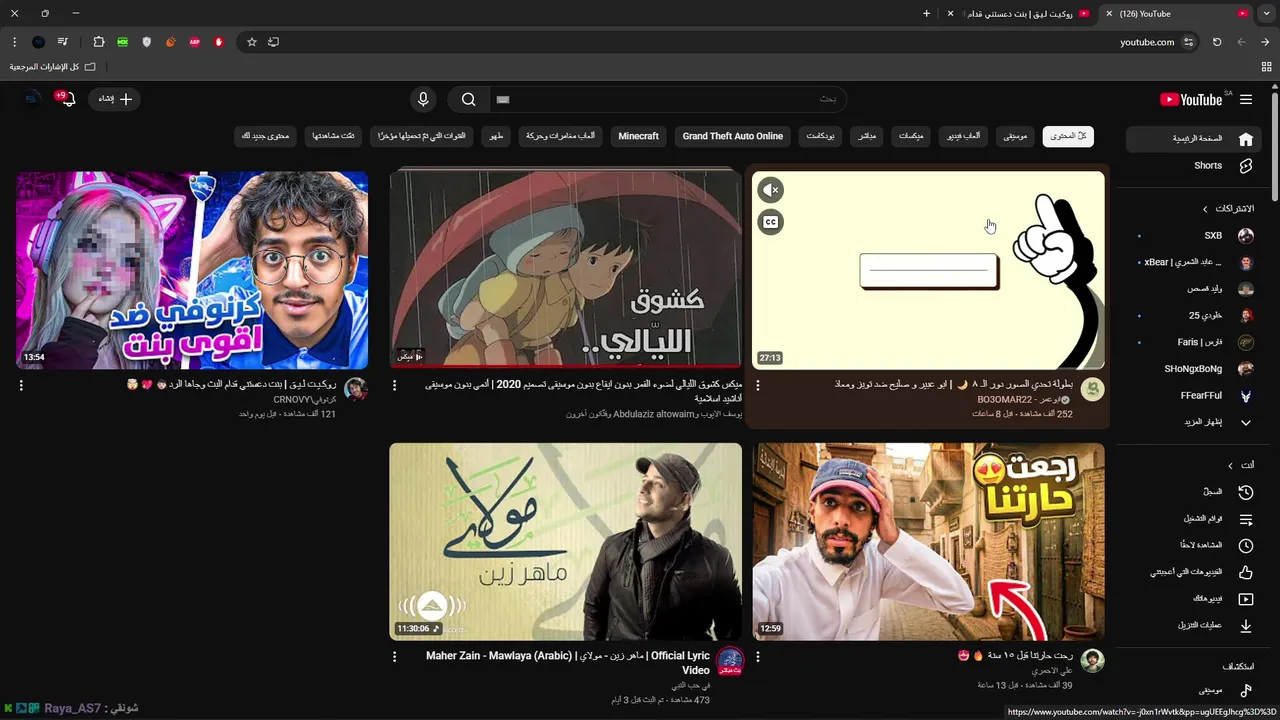Click the ABP extension icon
This screenshot has height=720, width=1280.
pyautogui.click(x=194, y=42)
